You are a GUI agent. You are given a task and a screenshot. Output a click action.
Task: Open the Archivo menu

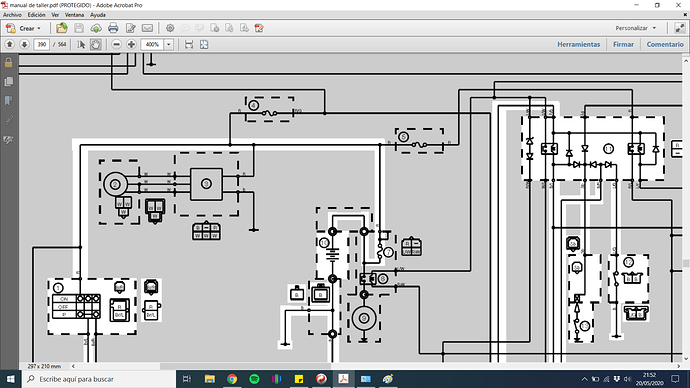pyautogui.click(x=12, y=15)
